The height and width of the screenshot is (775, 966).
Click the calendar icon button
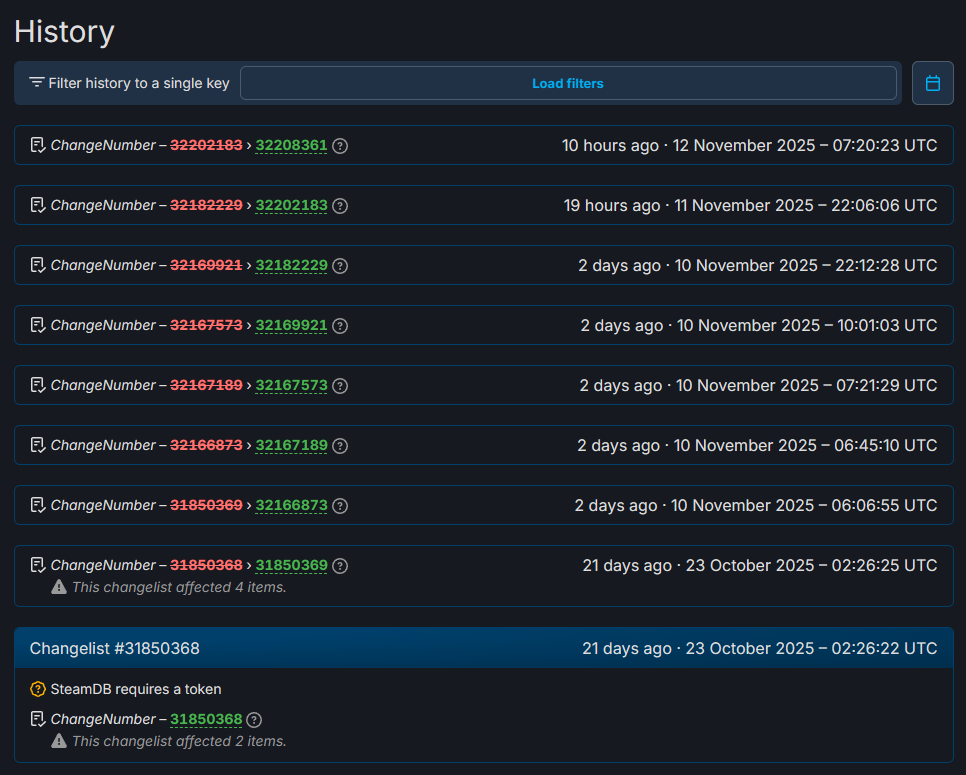coord(932,83)
